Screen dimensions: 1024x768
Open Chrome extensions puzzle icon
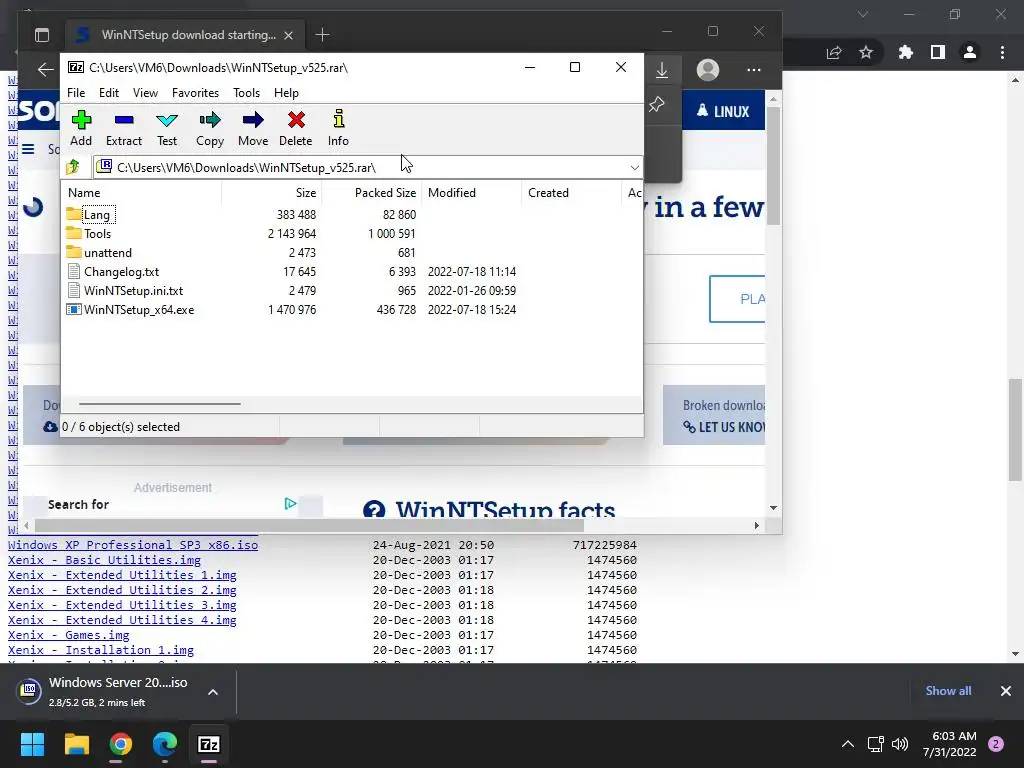point(905,52)
